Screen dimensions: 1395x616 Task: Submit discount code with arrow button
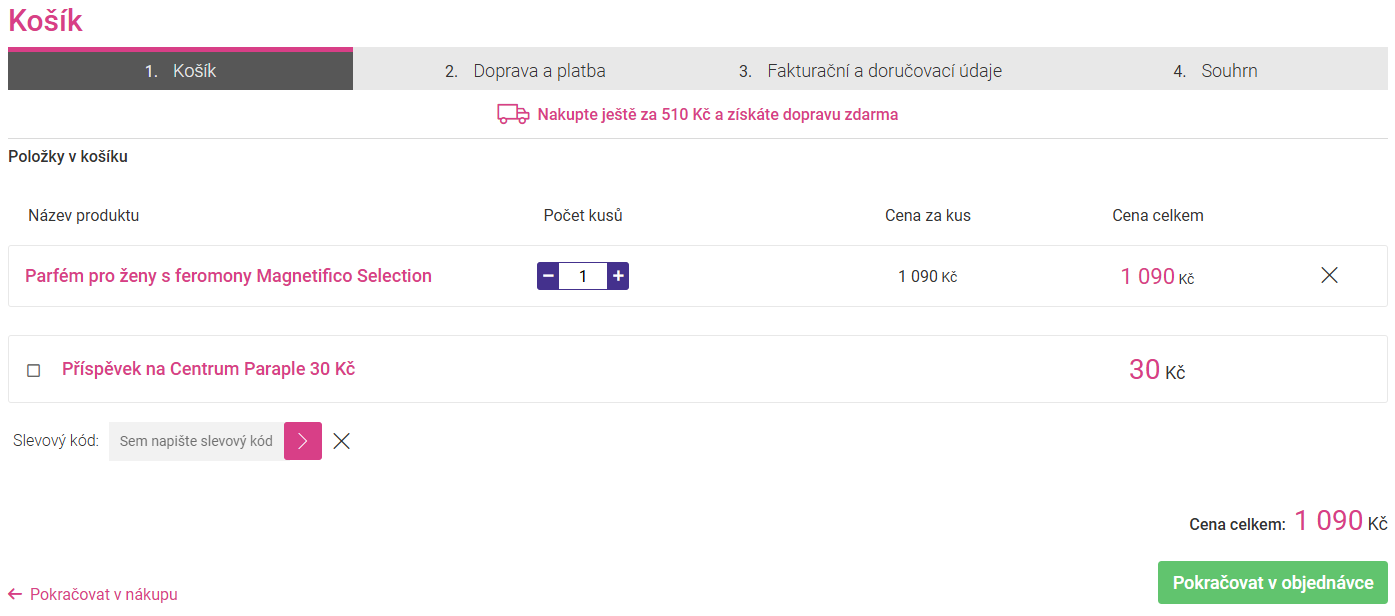tap(303, 441)
